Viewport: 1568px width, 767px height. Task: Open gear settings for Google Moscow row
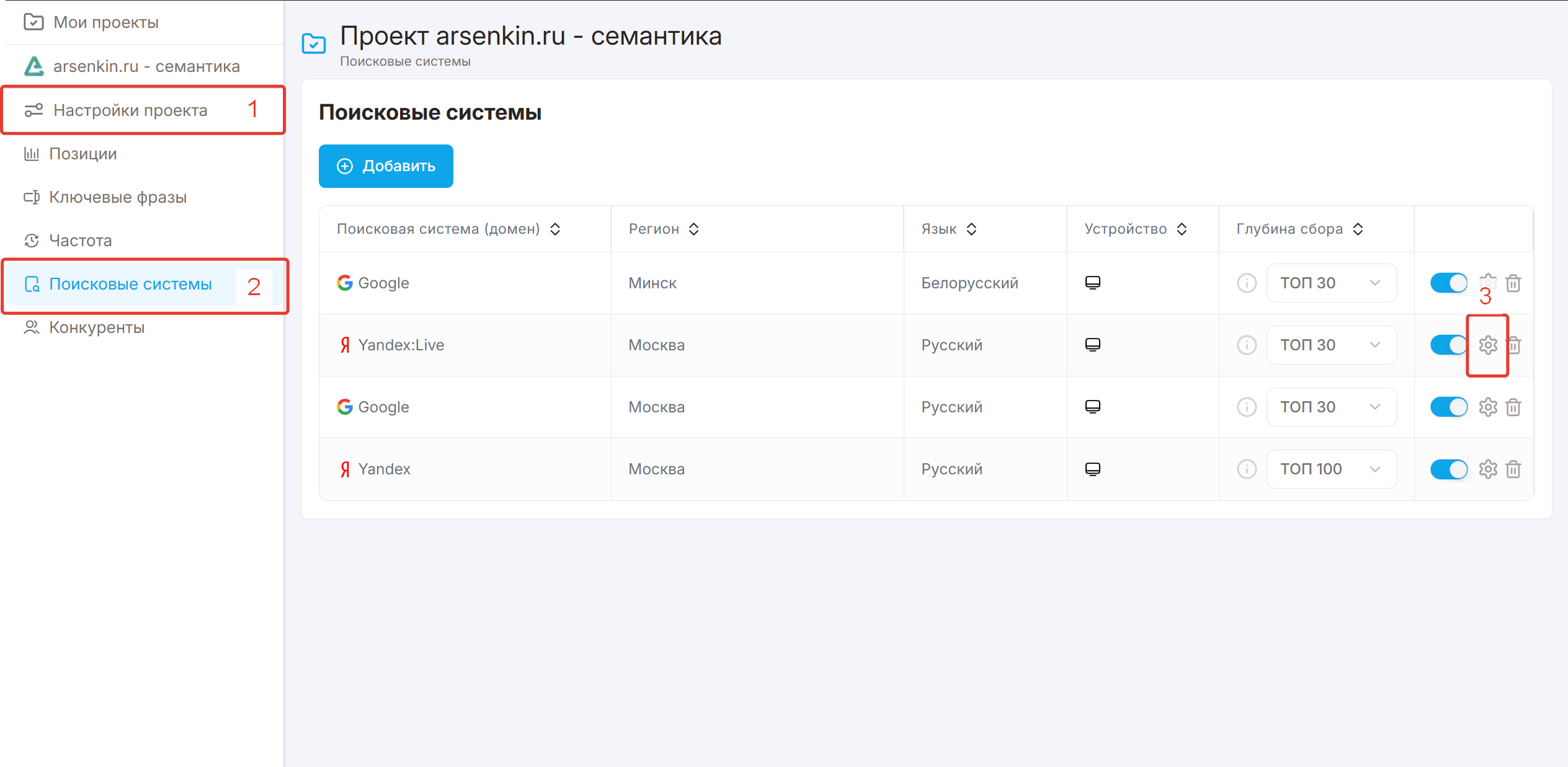pos(1487,407)
